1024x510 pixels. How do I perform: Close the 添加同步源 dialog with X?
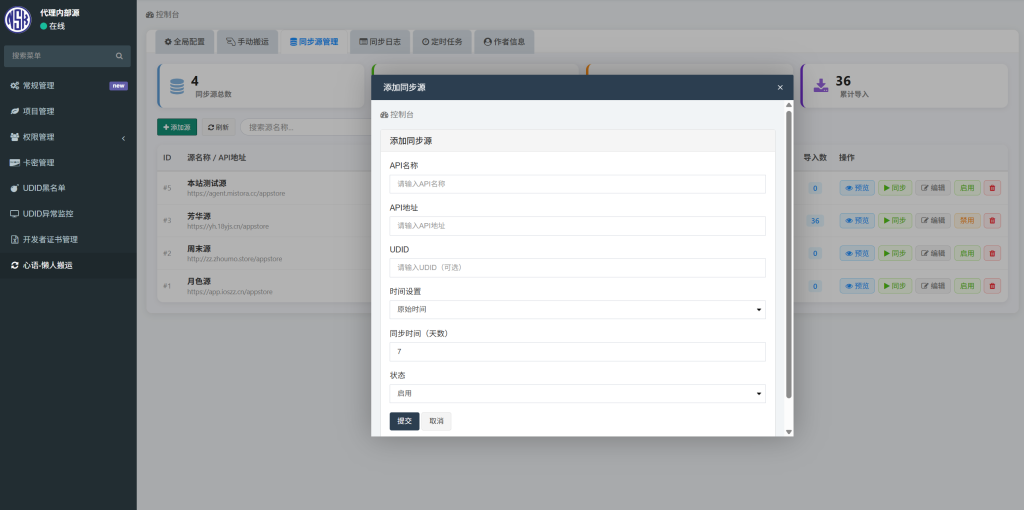[x=780, y=88]
